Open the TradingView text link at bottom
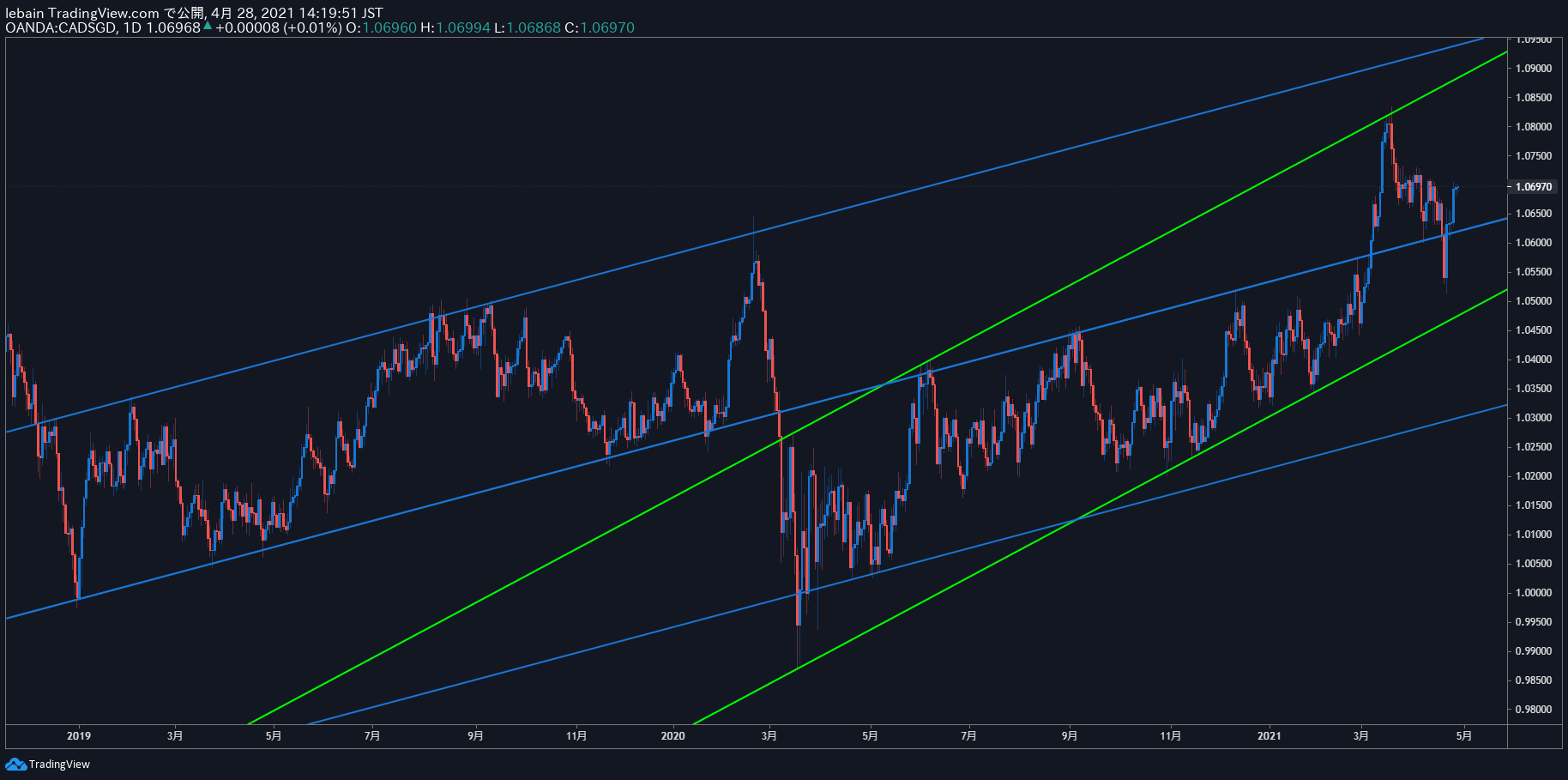The image size is (1568, 780). (x=59, y=765)
